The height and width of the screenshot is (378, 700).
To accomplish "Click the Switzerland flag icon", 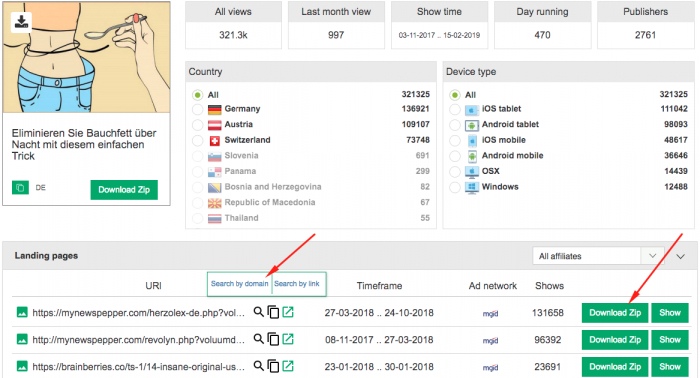I will pyautogui.click(x=215, y=141).
